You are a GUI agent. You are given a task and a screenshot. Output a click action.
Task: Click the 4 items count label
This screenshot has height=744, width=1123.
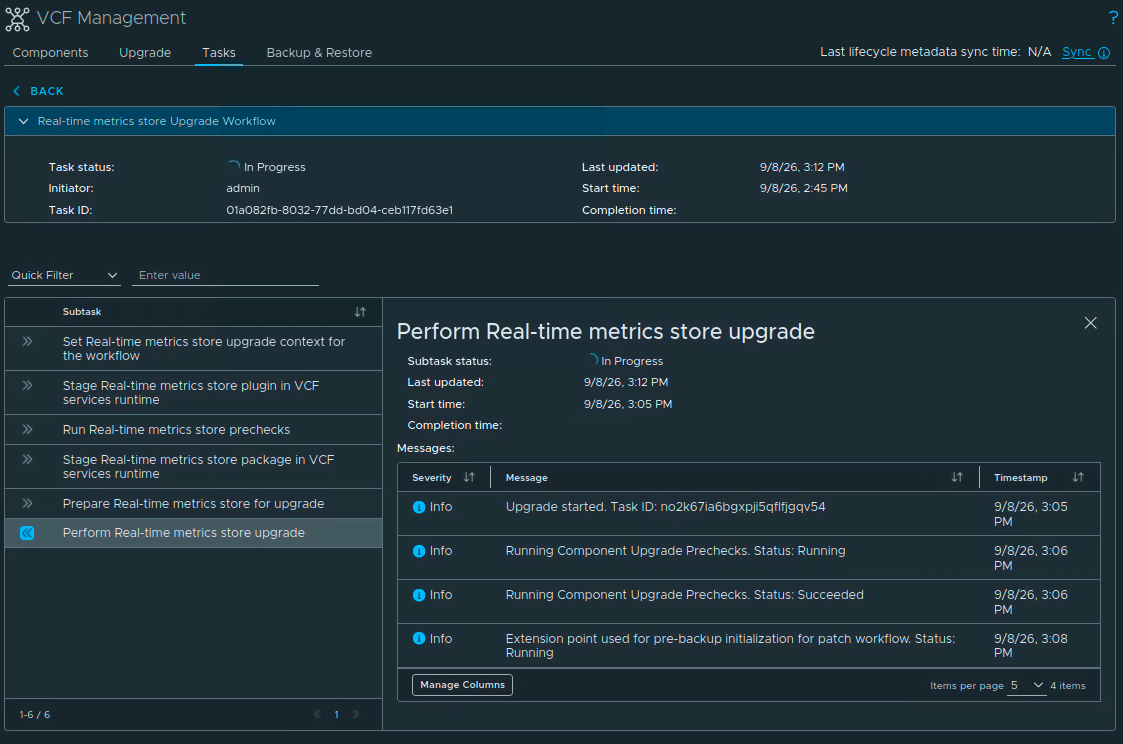coord(1068,685)
